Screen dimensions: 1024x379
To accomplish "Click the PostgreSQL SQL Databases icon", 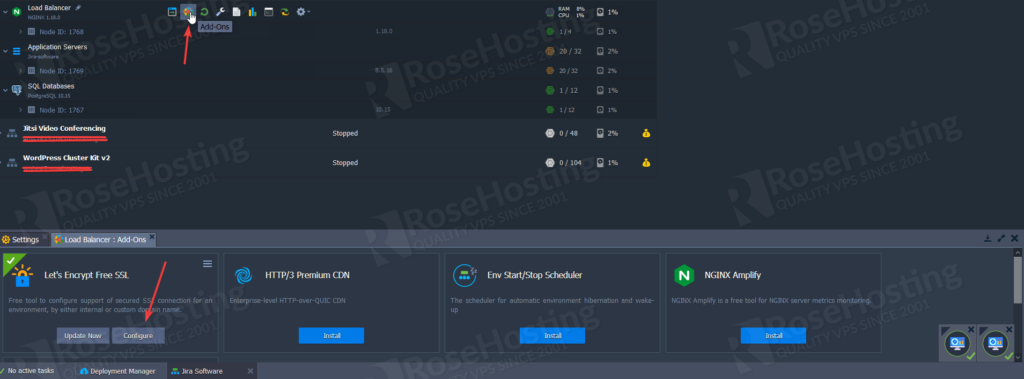I will (x=16, y=90).
